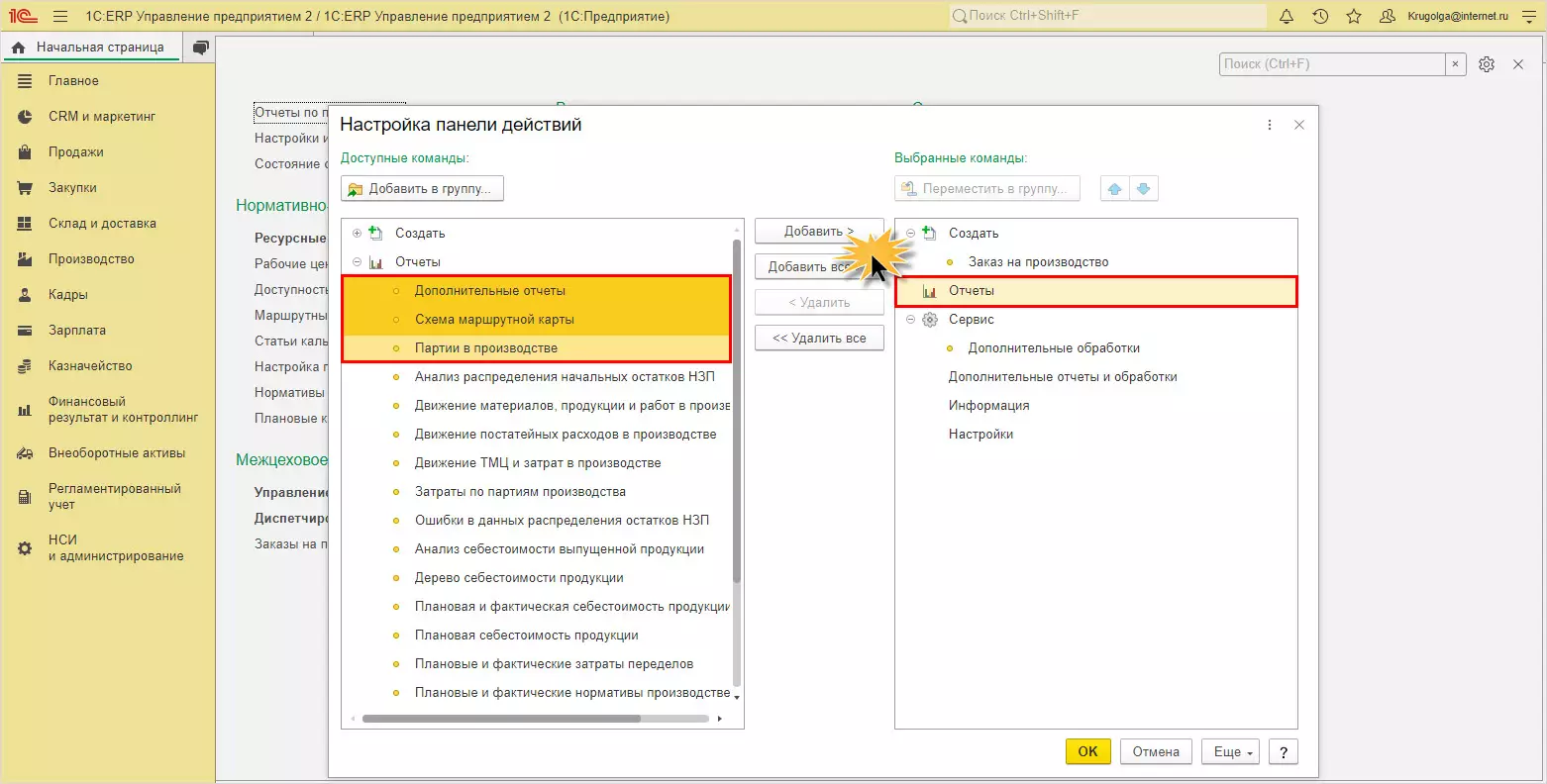Click the 1C logo in the title bar

click(23, 17)
